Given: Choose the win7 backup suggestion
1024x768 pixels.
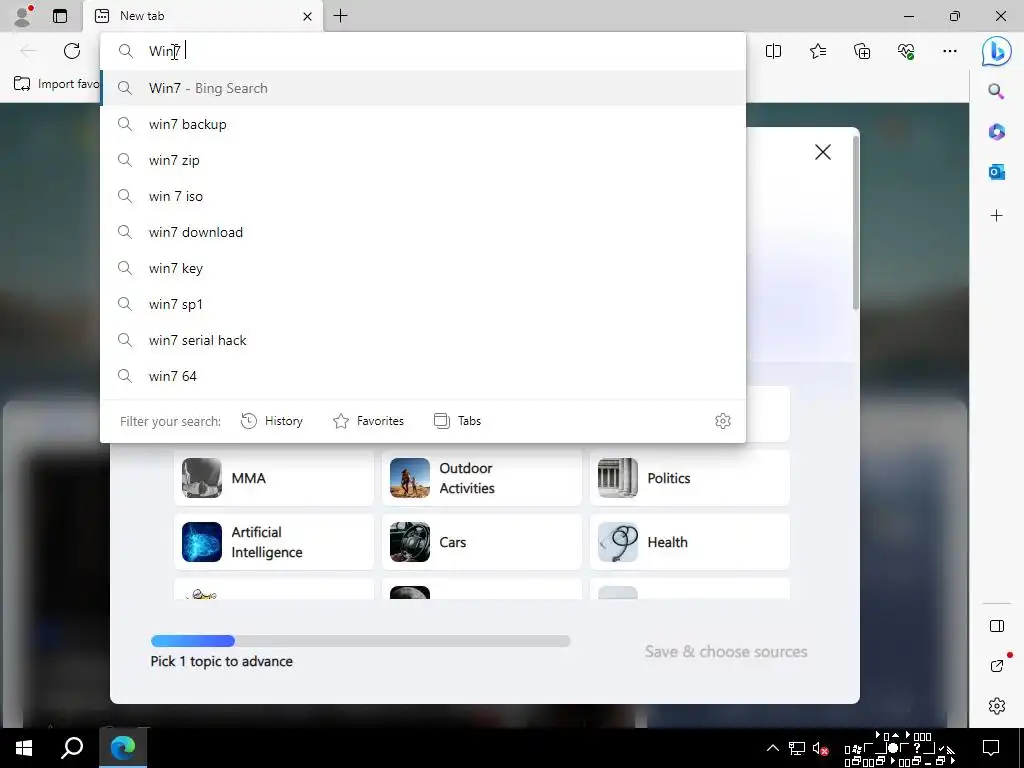Looking at the screenshot, I should pos(423,124).
